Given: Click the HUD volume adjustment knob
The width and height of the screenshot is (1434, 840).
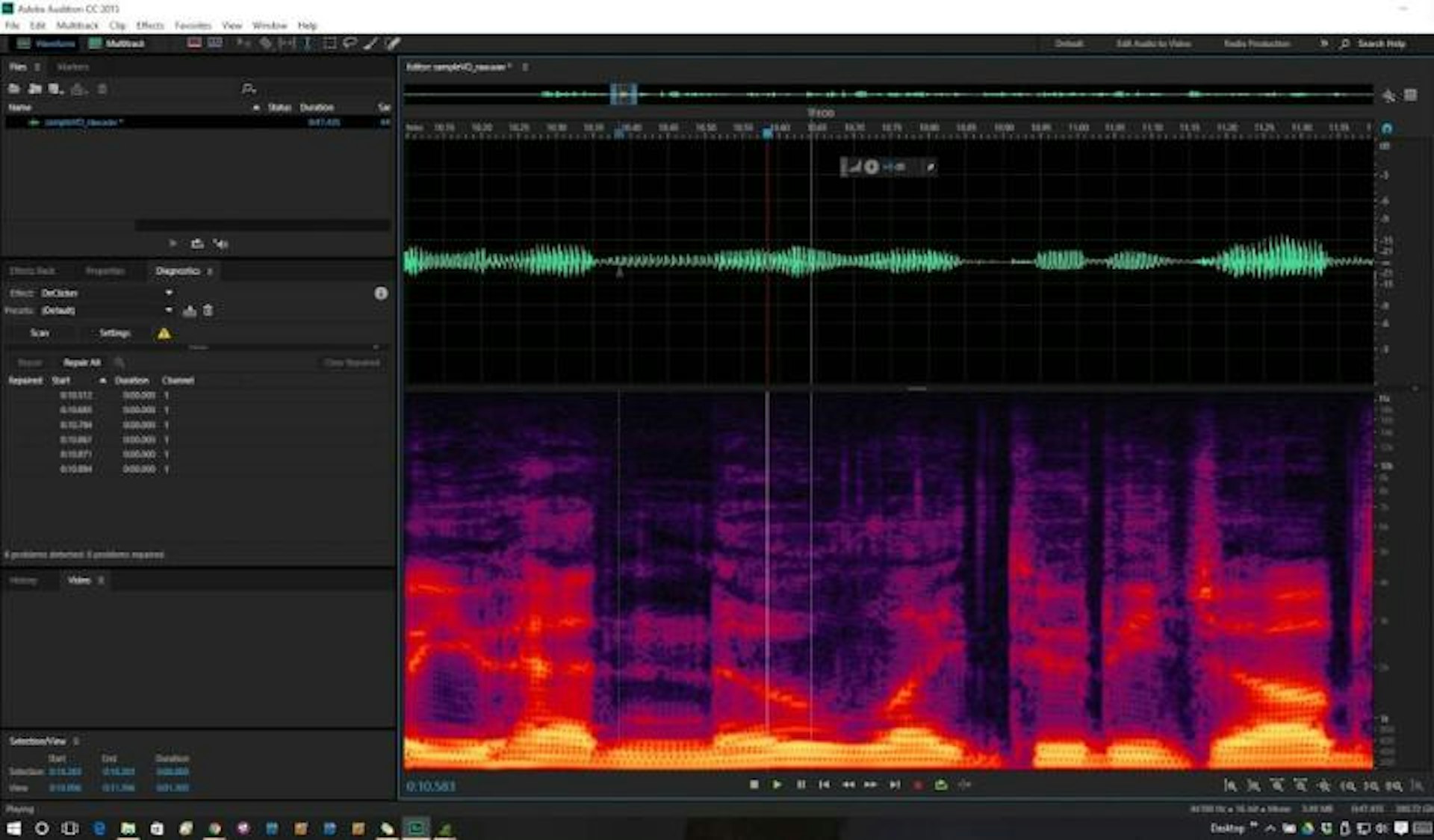Looking at the screenshot, I should (x=871, y=167).
